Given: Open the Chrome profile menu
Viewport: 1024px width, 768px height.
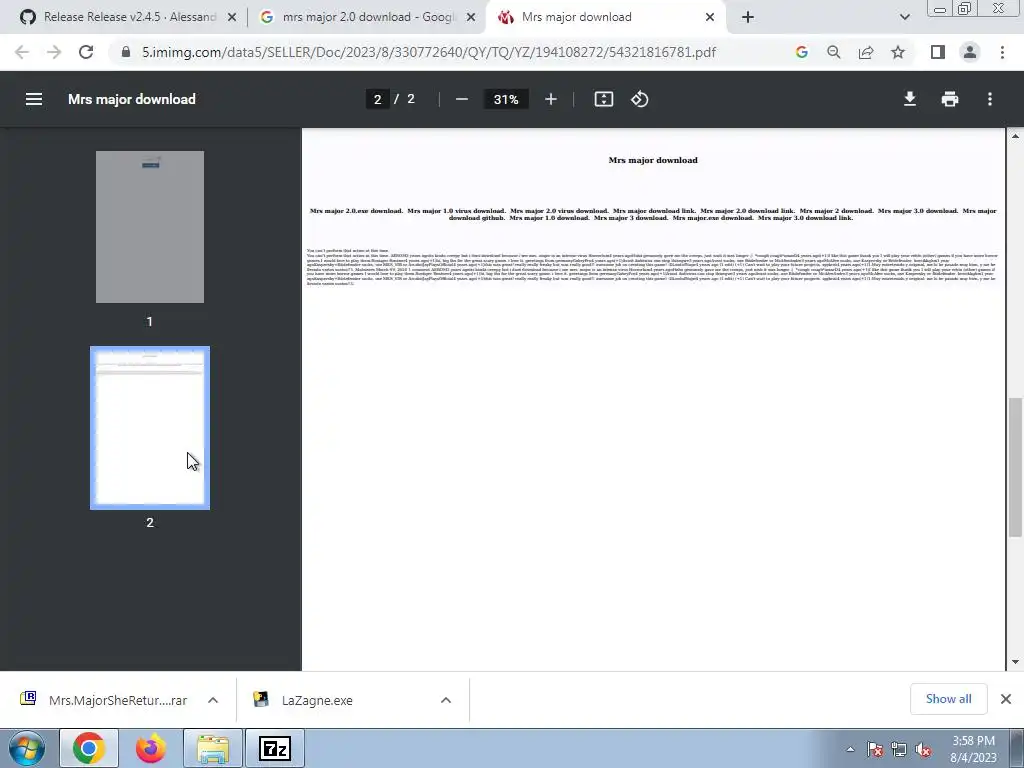Looking at the screenshot, I should pyautogui.click(x=970, y=52).
